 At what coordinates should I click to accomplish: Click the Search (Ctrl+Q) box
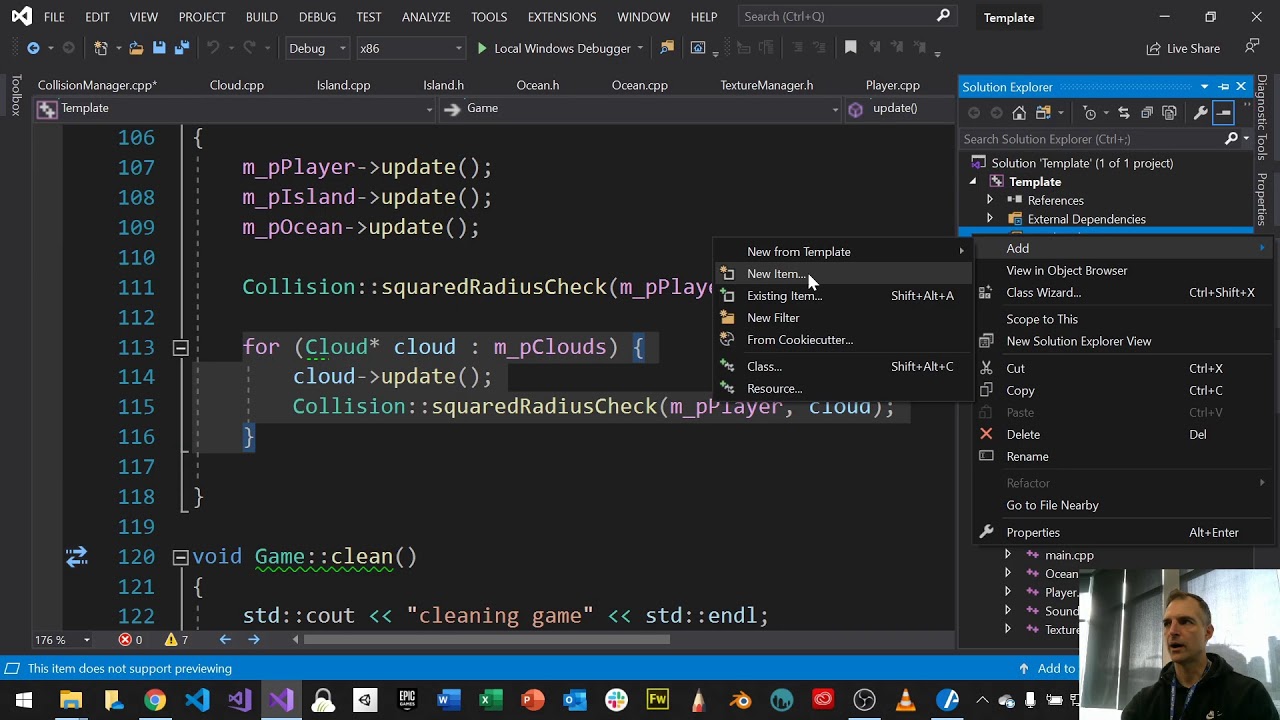click(846, 17)
